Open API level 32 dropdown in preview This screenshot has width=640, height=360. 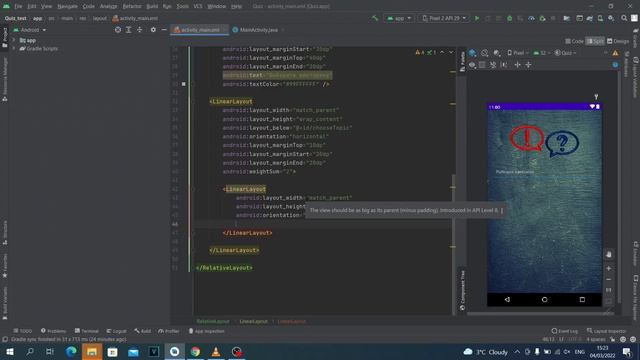(x=541, y=53)
